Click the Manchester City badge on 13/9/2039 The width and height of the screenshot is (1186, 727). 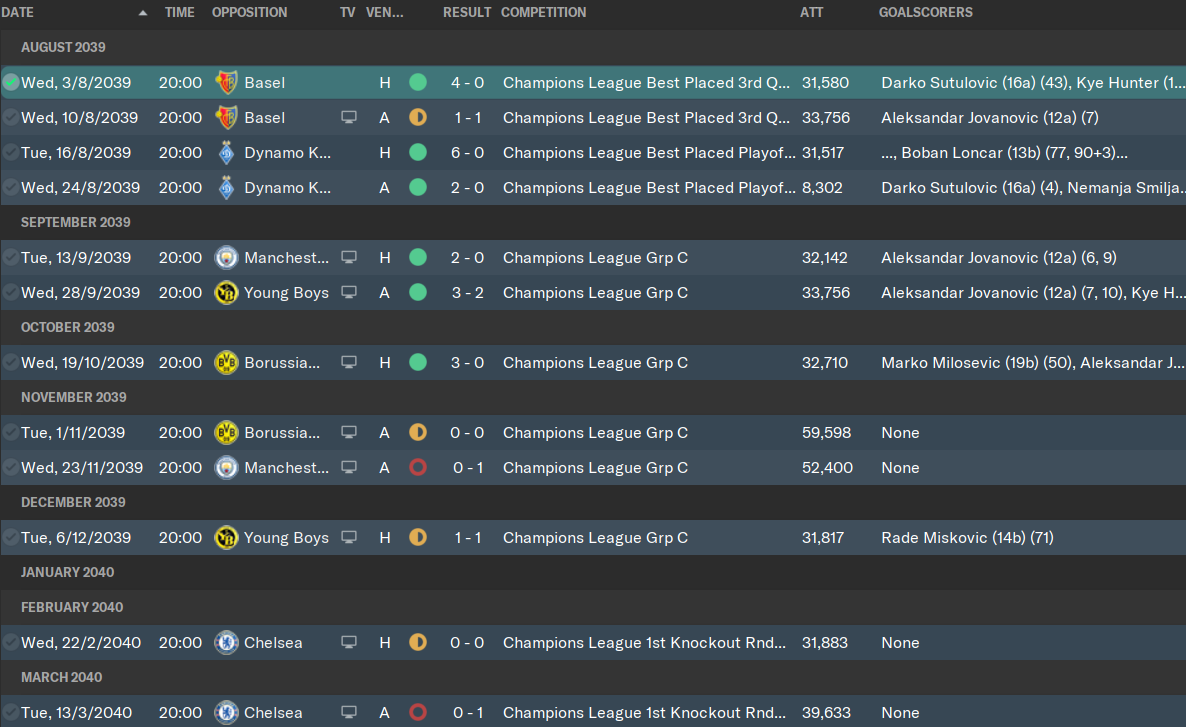click(x=226, y=258)
